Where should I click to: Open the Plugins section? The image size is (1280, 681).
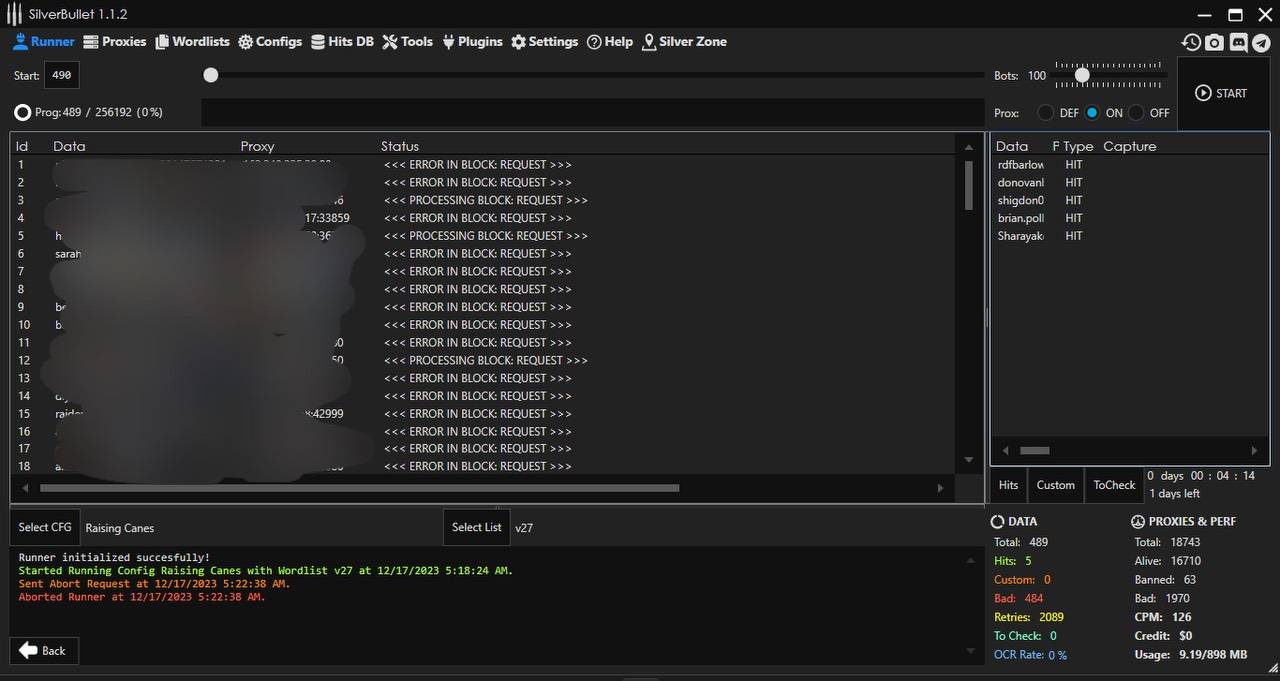472,42
